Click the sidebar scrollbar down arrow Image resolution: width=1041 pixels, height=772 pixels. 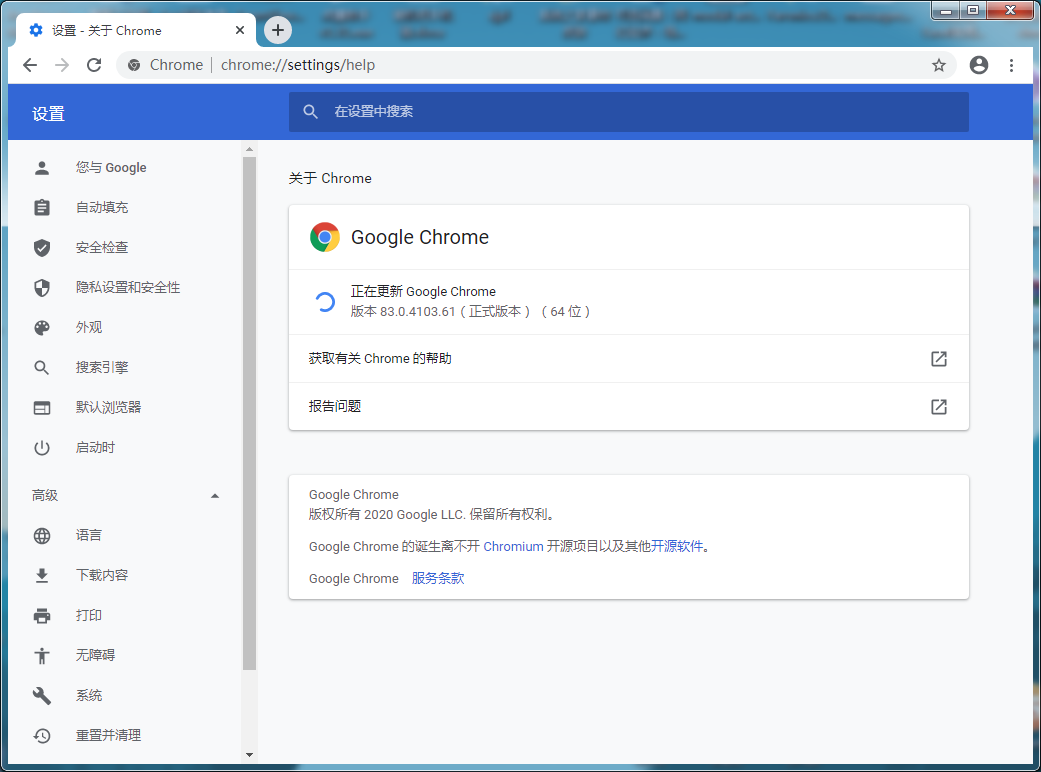coord(249,755)
